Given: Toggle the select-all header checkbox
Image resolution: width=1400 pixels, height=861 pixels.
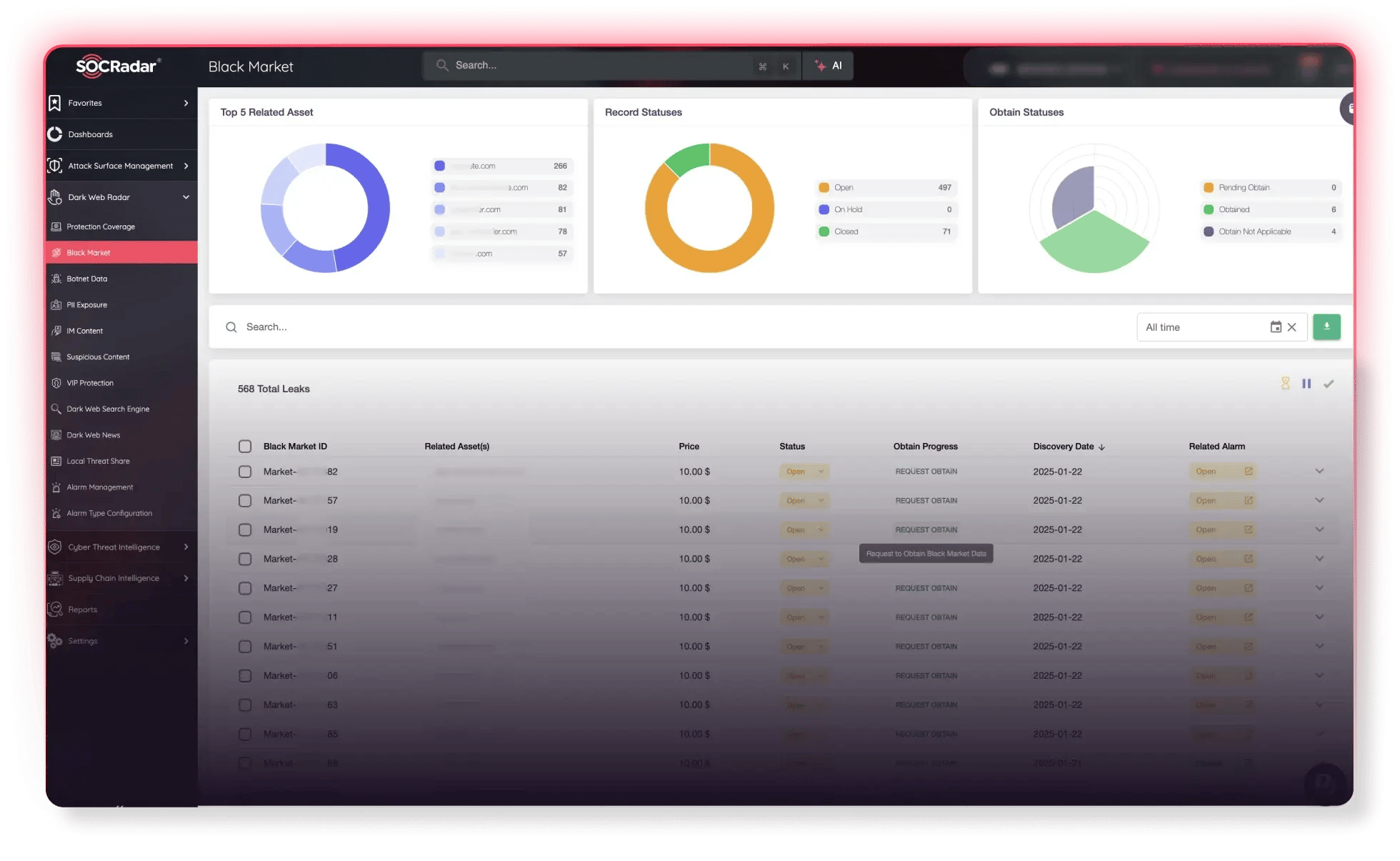Looking at the screenshot, I should (245, 447).
